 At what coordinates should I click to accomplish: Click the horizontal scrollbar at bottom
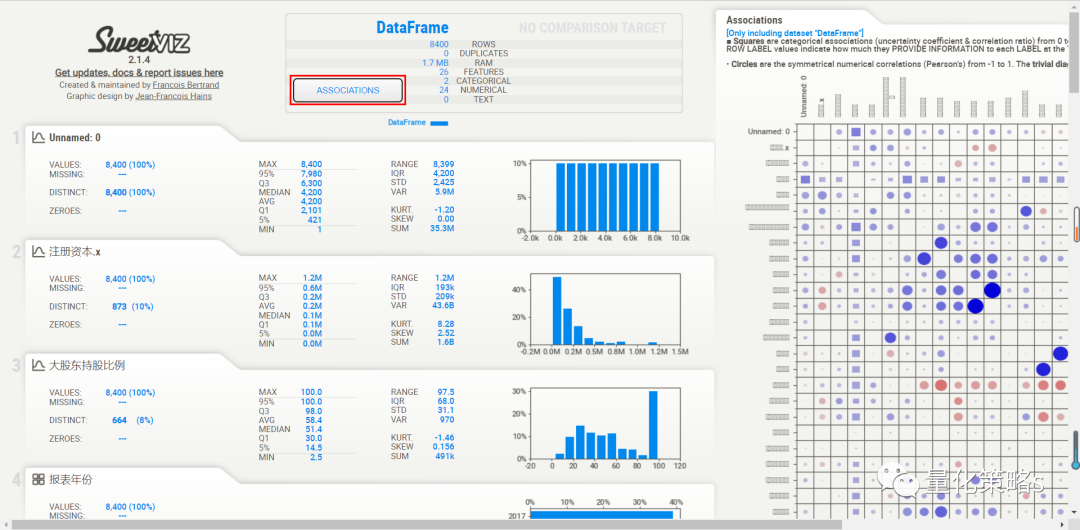coord(426,524)
